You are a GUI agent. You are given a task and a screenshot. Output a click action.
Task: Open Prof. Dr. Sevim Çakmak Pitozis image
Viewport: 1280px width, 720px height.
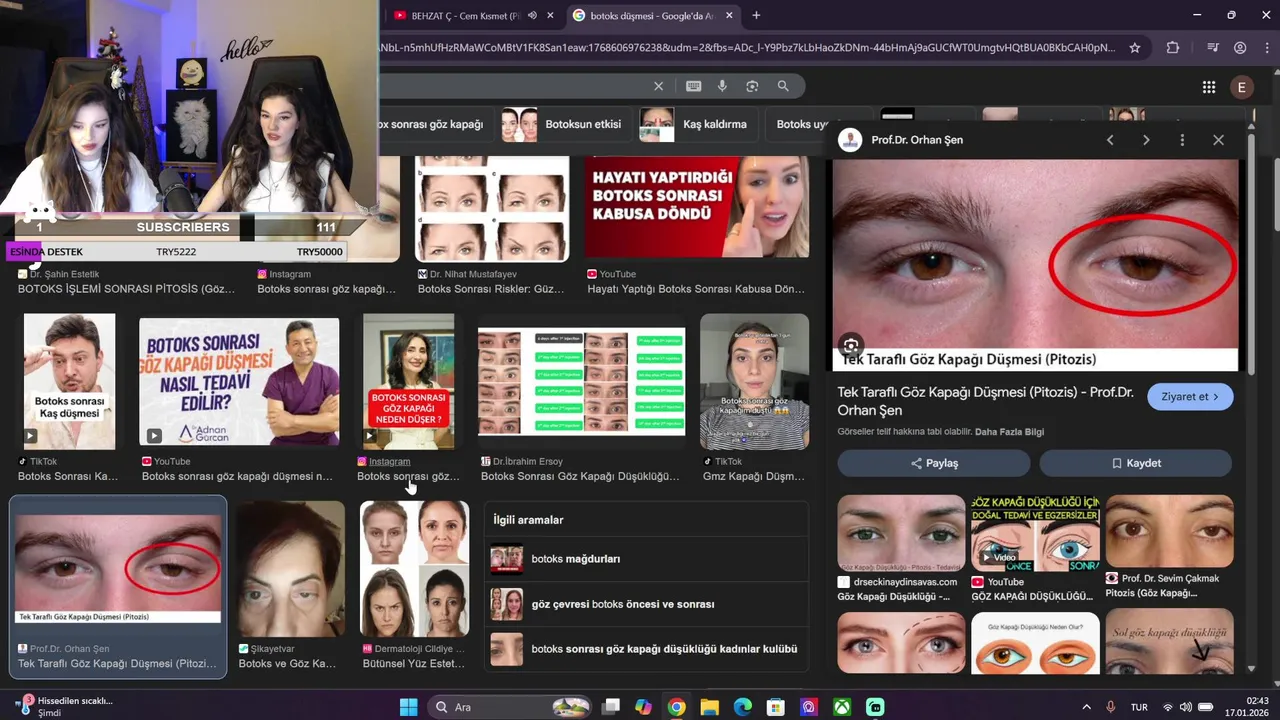(1169, 531)
